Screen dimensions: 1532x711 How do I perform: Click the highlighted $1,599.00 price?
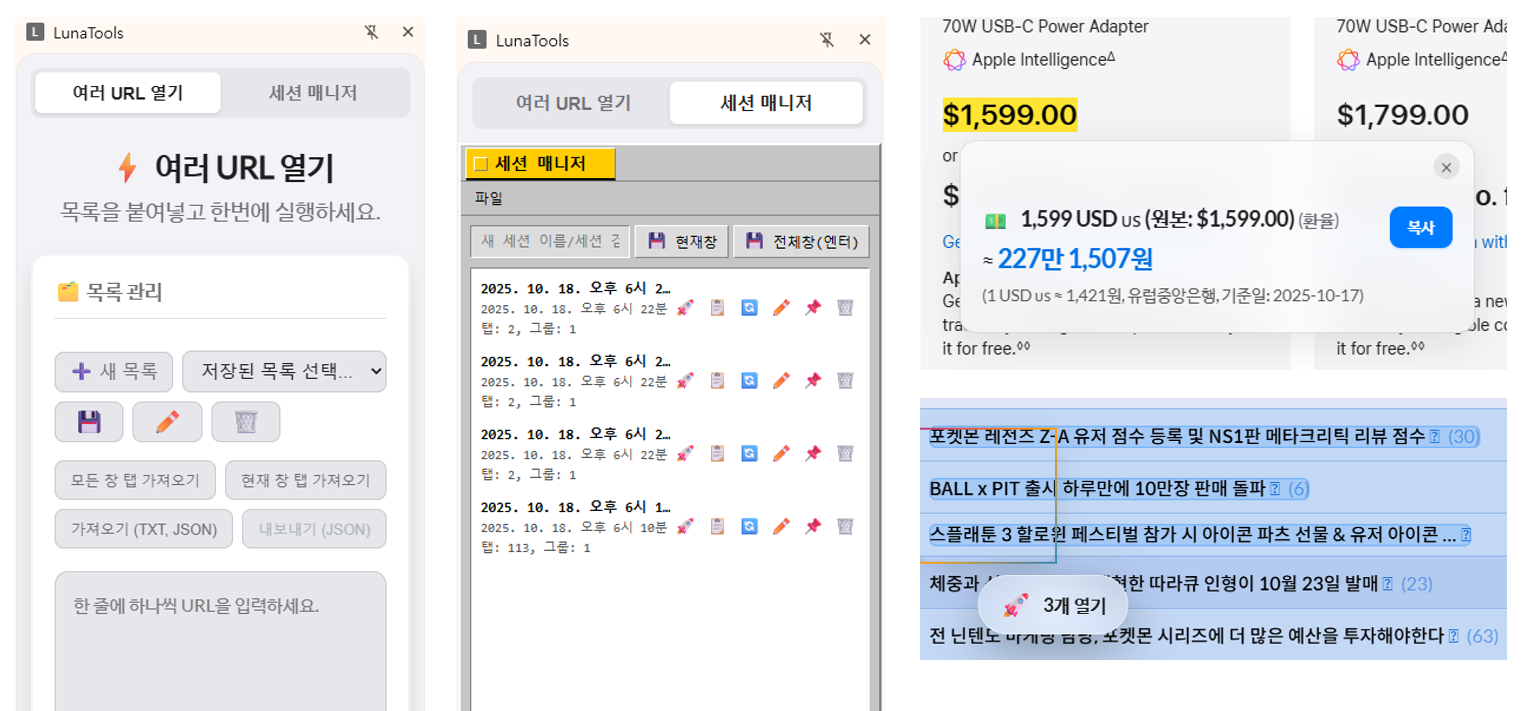coord(1010,115)
